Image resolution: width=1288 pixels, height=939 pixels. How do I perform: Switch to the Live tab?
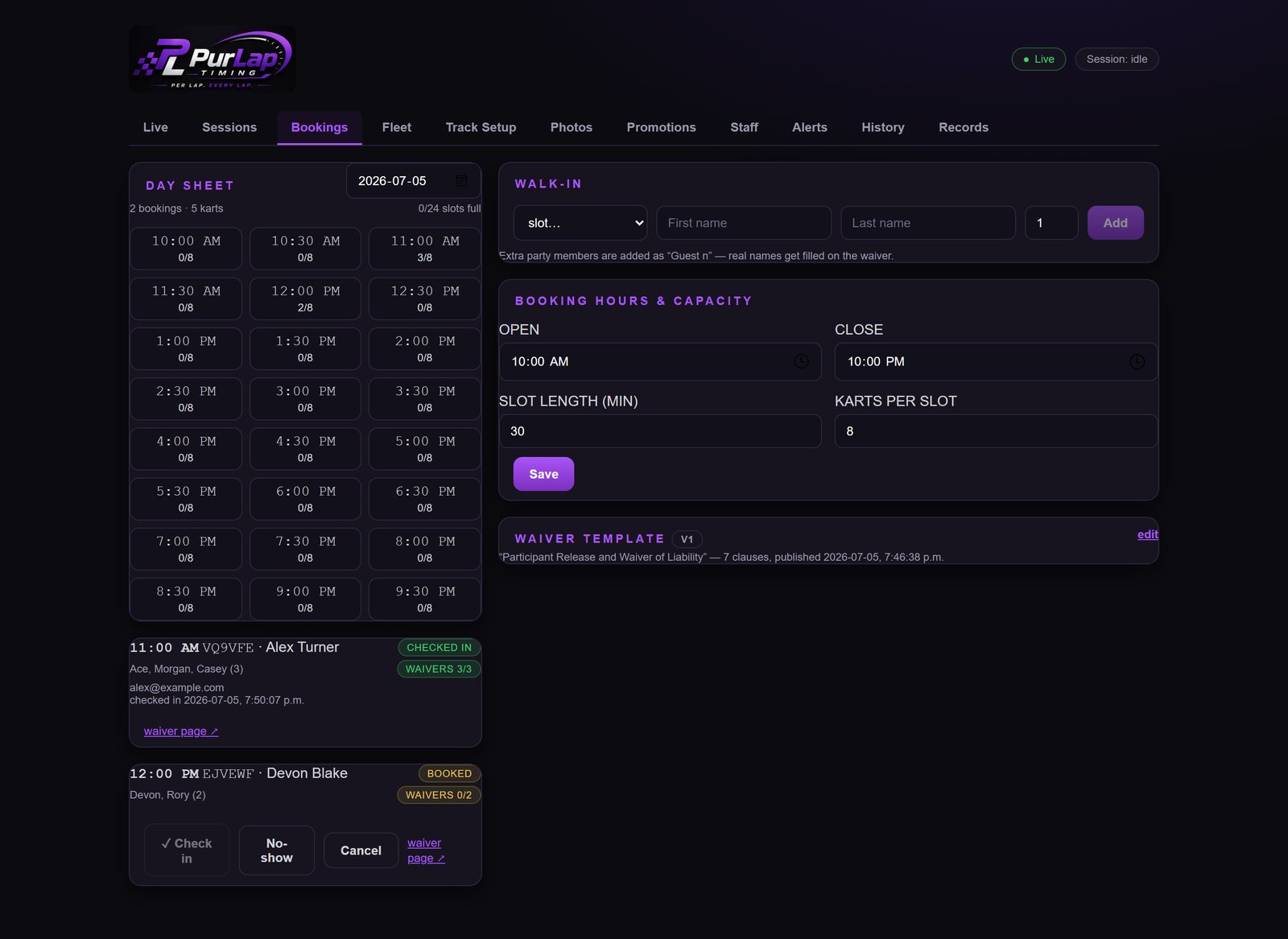tap(155, 127)
